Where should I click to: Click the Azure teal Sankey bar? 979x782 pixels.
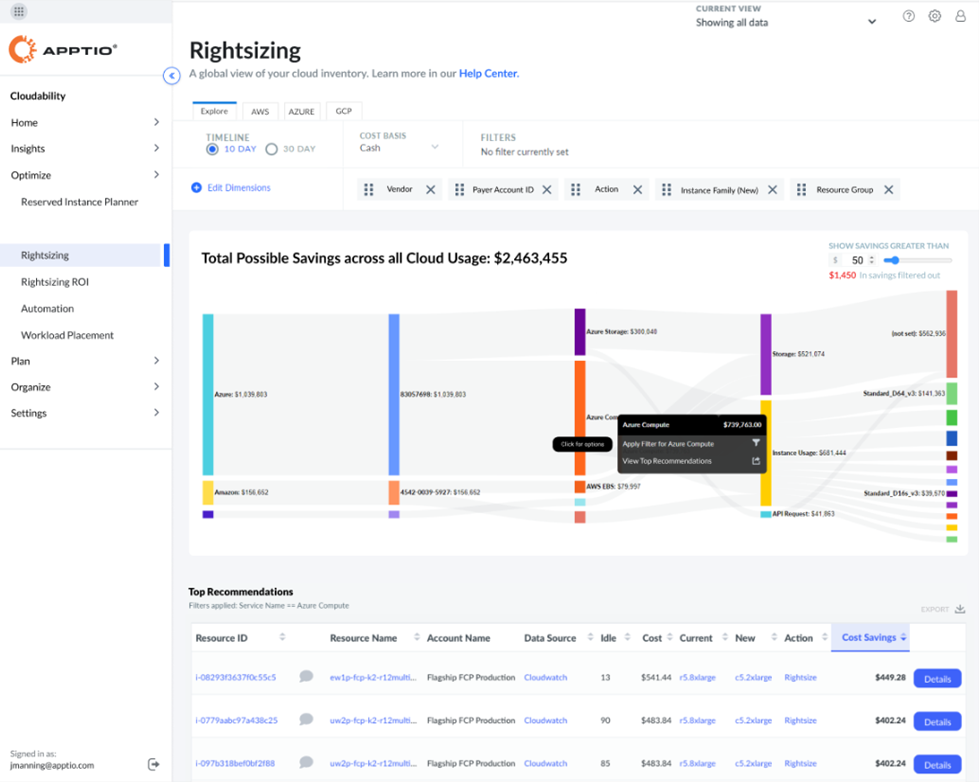pyautogui.click(x=208, y=394)
